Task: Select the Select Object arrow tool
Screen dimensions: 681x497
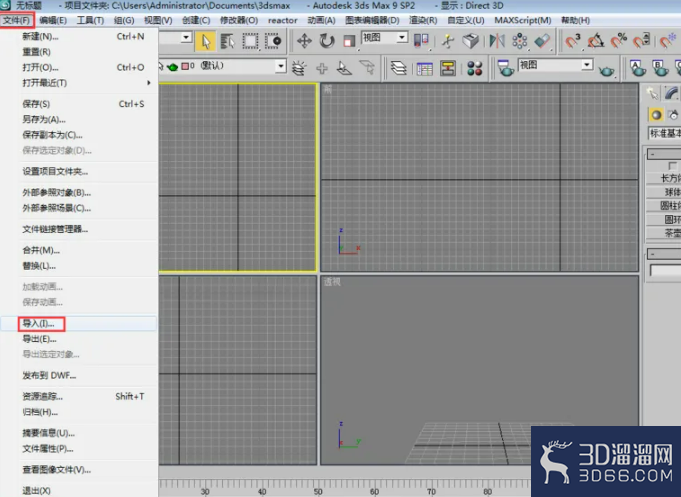Action: pyautogui.click(x=205, y=42)
